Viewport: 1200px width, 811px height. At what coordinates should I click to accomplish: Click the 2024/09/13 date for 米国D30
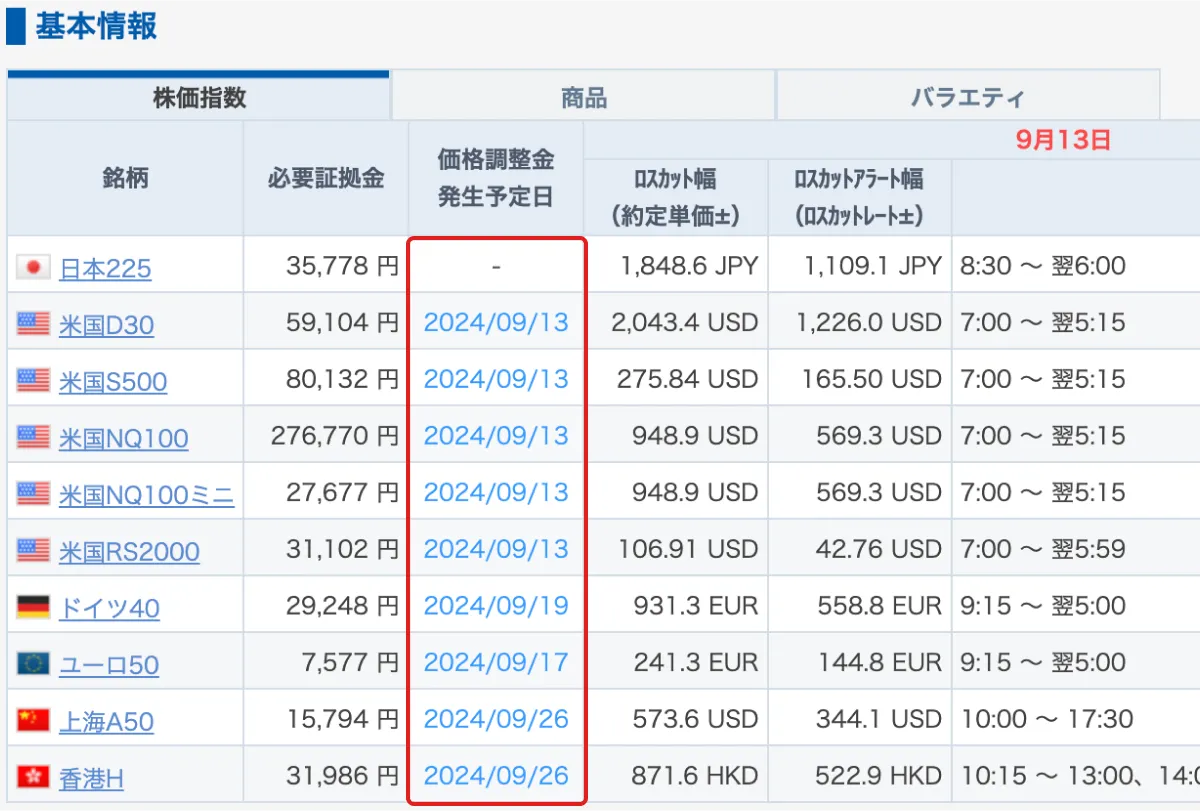[496, 322]
